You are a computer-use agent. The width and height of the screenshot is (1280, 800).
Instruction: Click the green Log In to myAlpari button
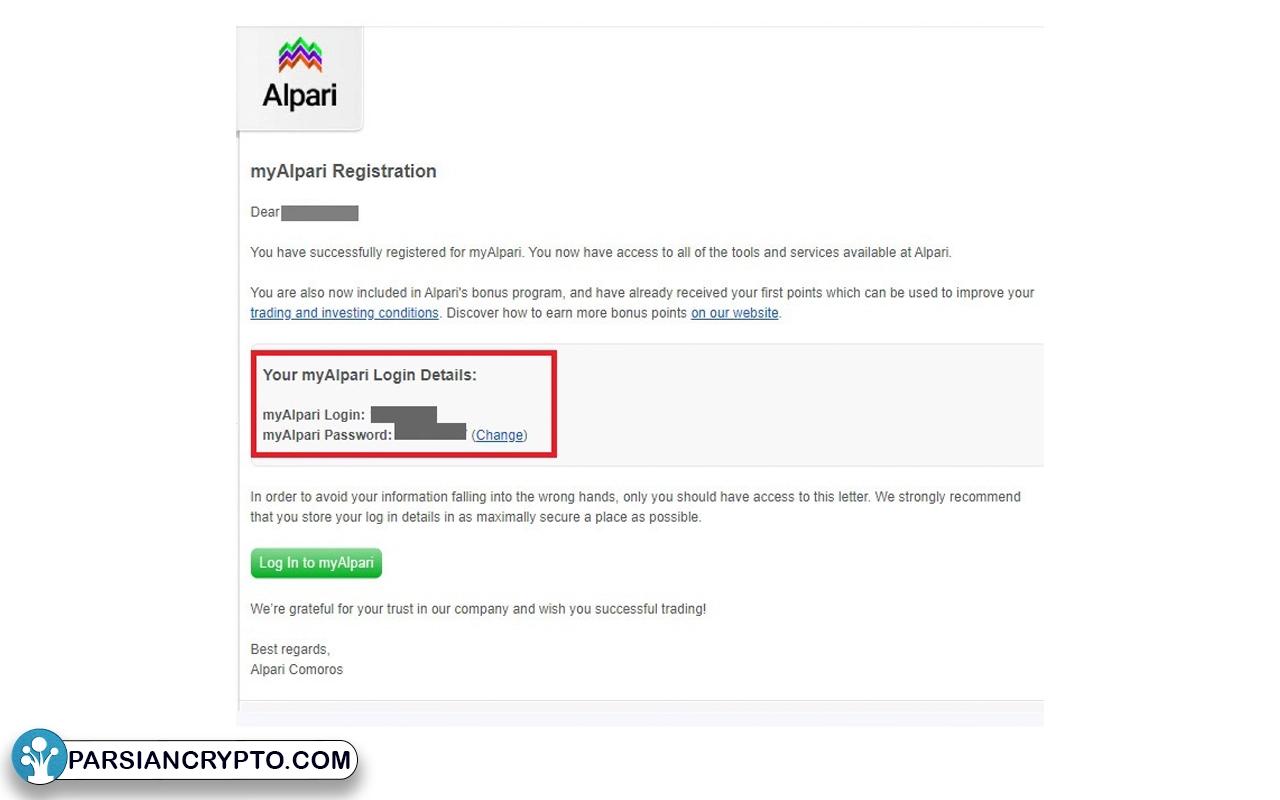pos(316,563)
